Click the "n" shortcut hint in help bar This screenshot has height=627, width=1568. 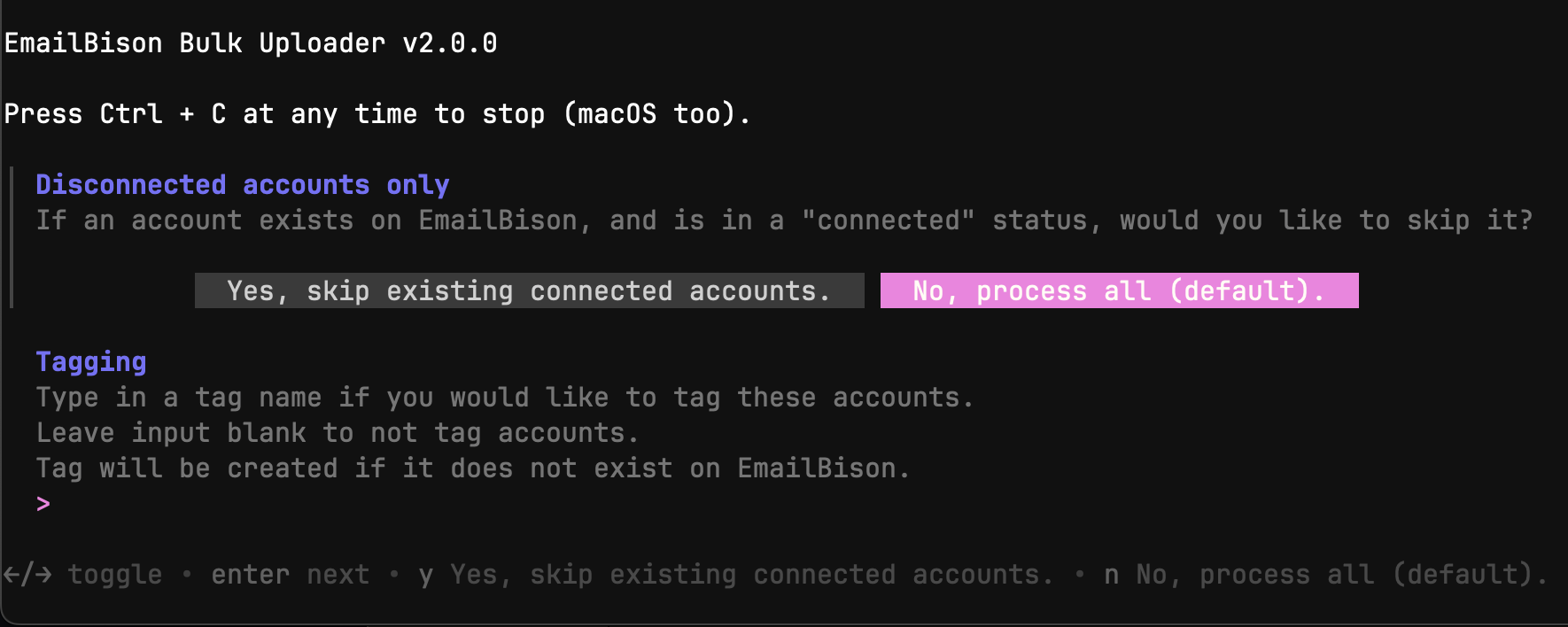1111,577
